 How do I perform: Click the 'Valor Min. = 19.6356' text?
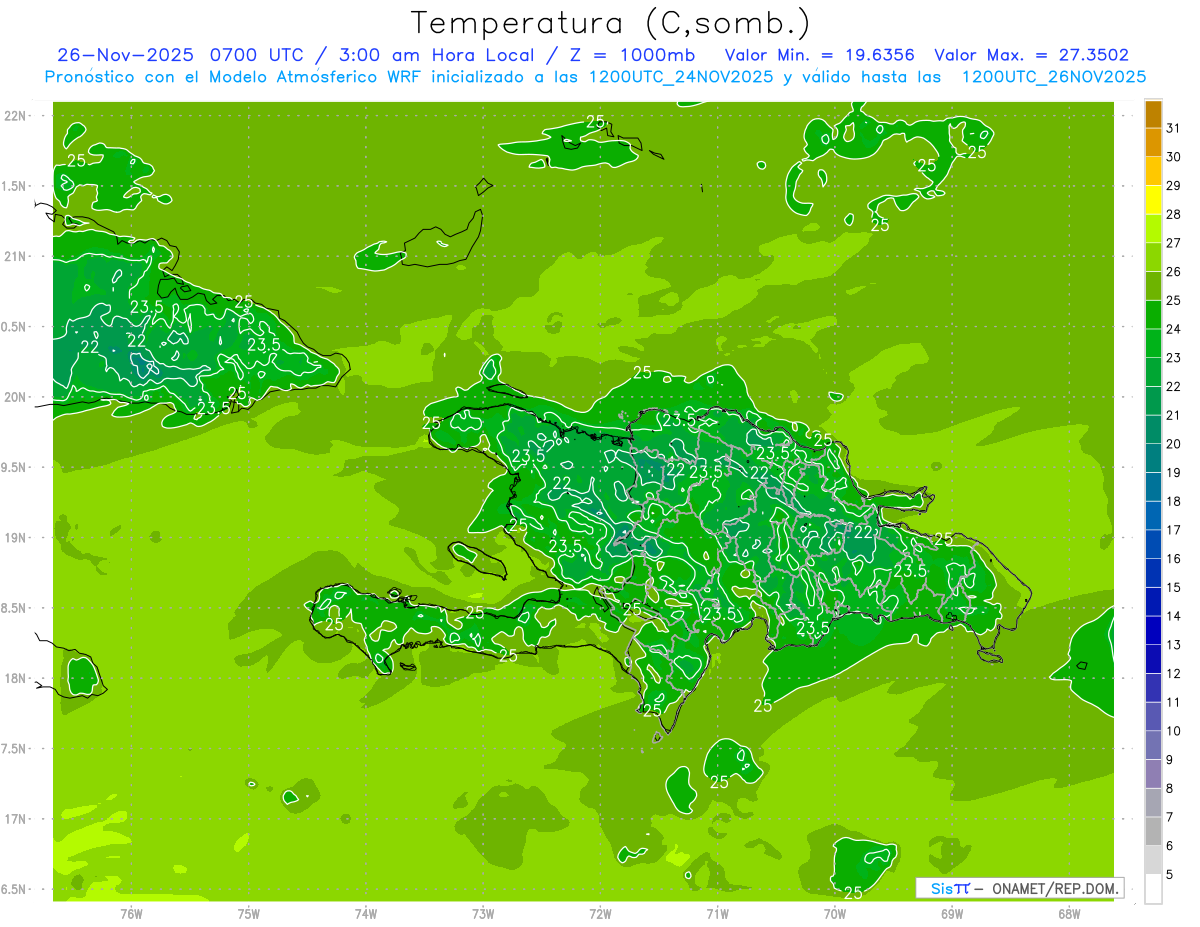pos(819,55)
